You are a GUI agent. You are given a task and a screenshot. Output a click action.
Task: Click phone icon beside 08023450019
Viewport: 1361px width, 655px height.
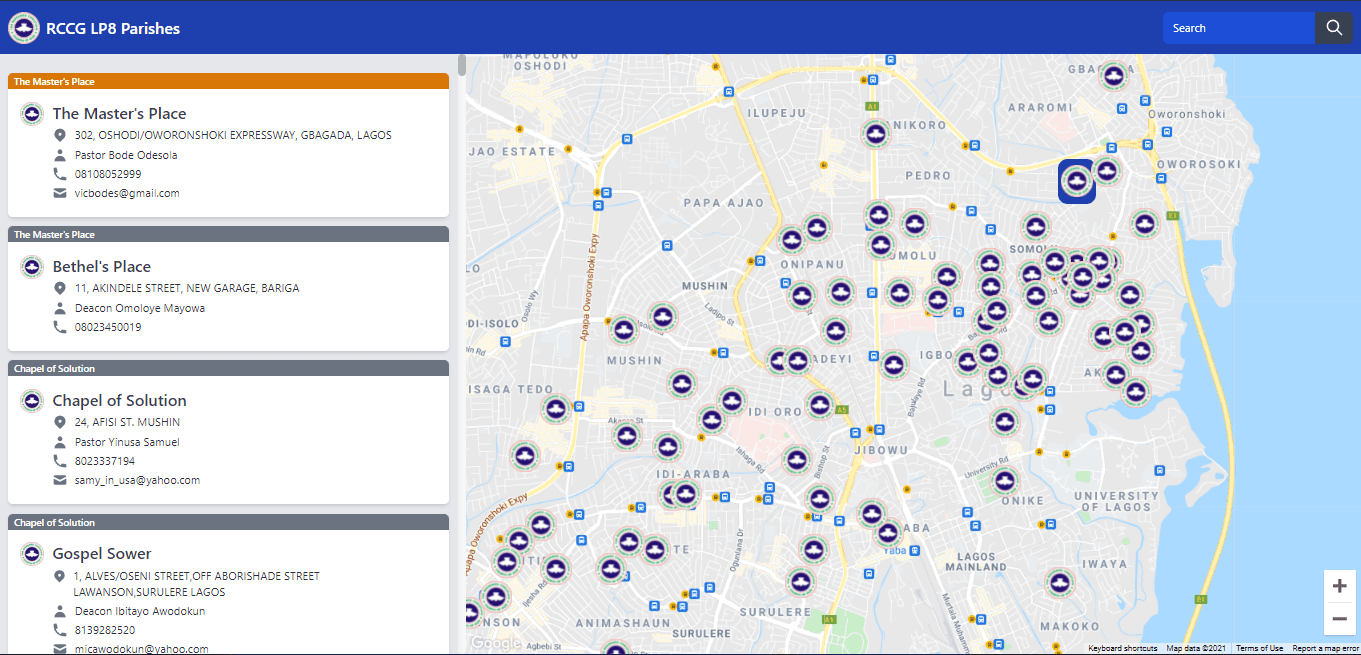point(60,327)
